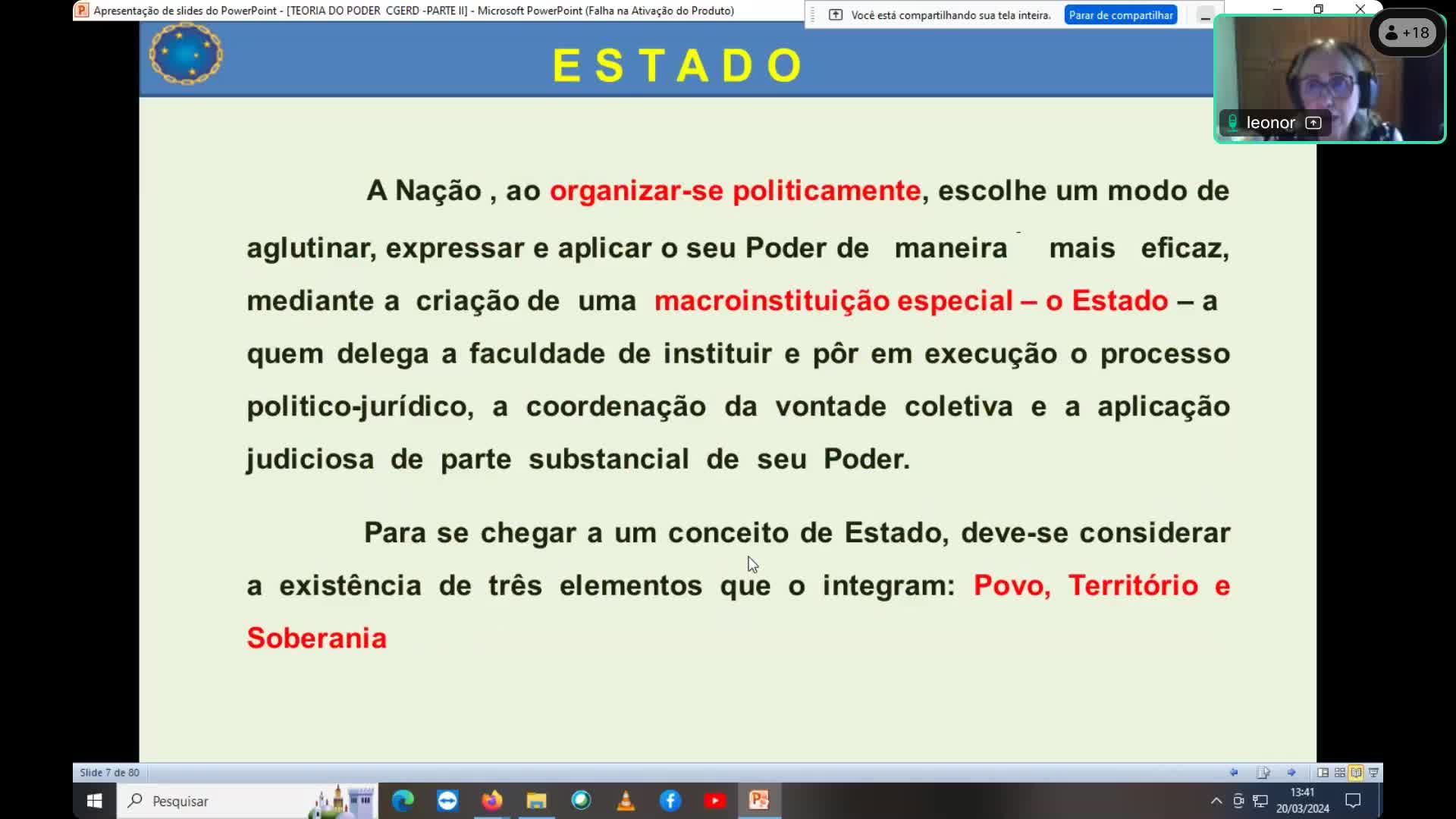Click the ESTADO slide title
The height and width of the screenshot is (819, 1456).
(677, 65)
